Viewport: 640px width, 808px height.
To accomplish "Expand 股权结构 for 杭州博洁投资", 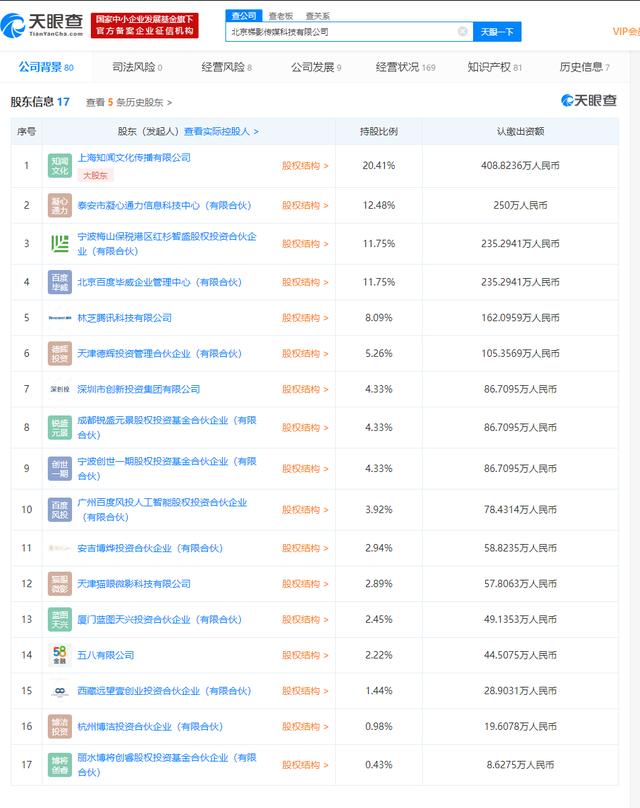I will 305,727.
